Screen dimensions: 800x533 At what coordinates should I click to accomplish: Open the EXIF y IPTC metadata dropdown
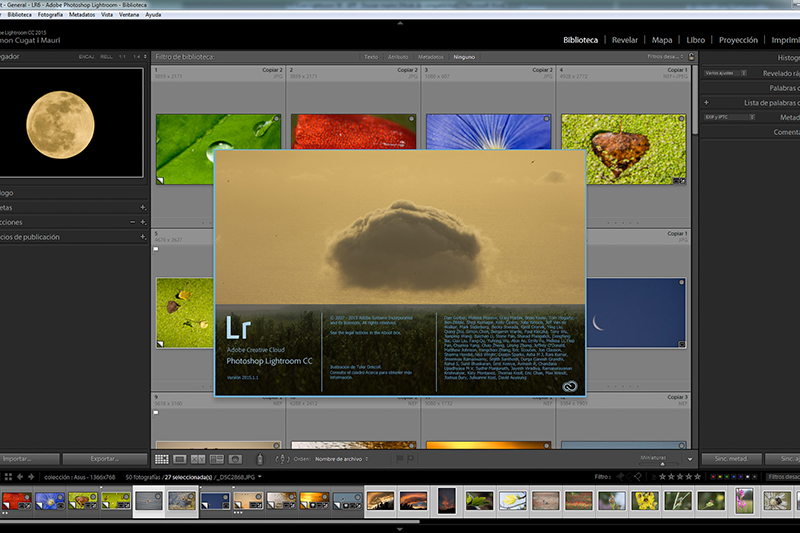[x=729, y=117]
